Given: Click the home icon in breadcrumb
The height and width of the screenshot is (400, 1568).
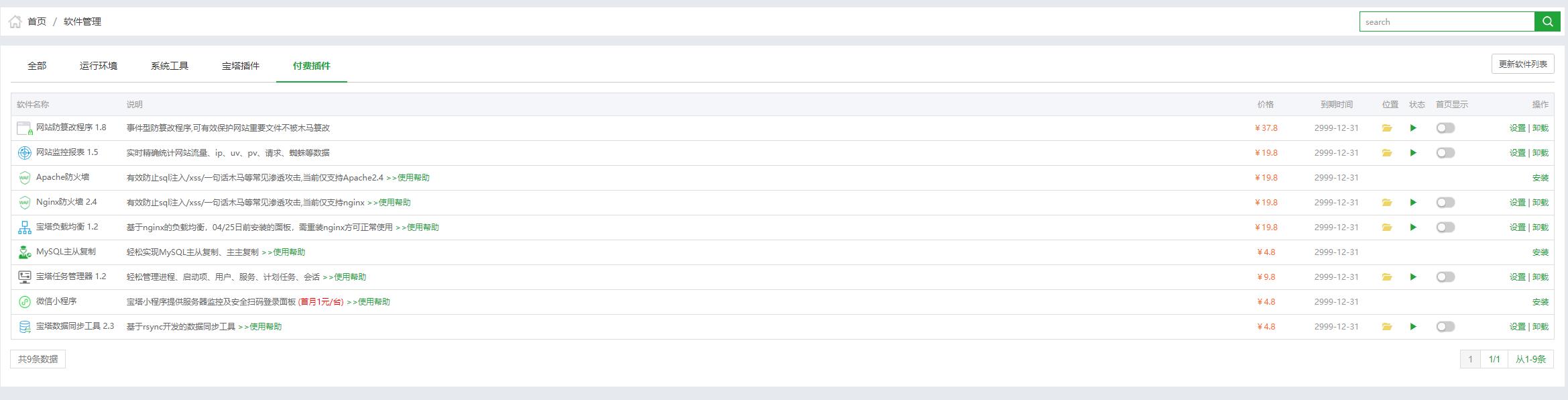Looking at the screenshot, I should [15, 22].
